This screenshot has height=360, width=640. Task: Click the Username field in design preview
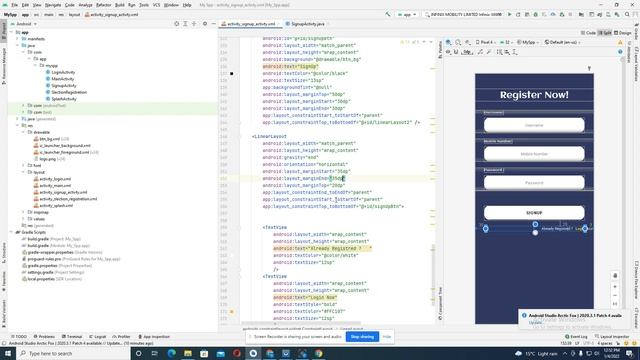pyautogui.click(x=534, y=125)
